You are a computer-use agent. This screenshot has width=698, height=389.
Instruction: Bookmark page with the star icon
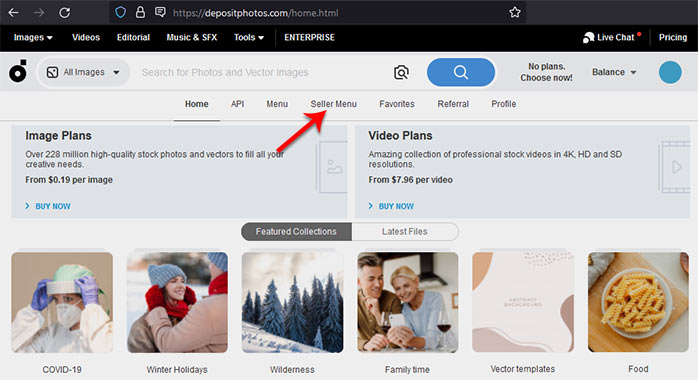(x=515, y=12)
